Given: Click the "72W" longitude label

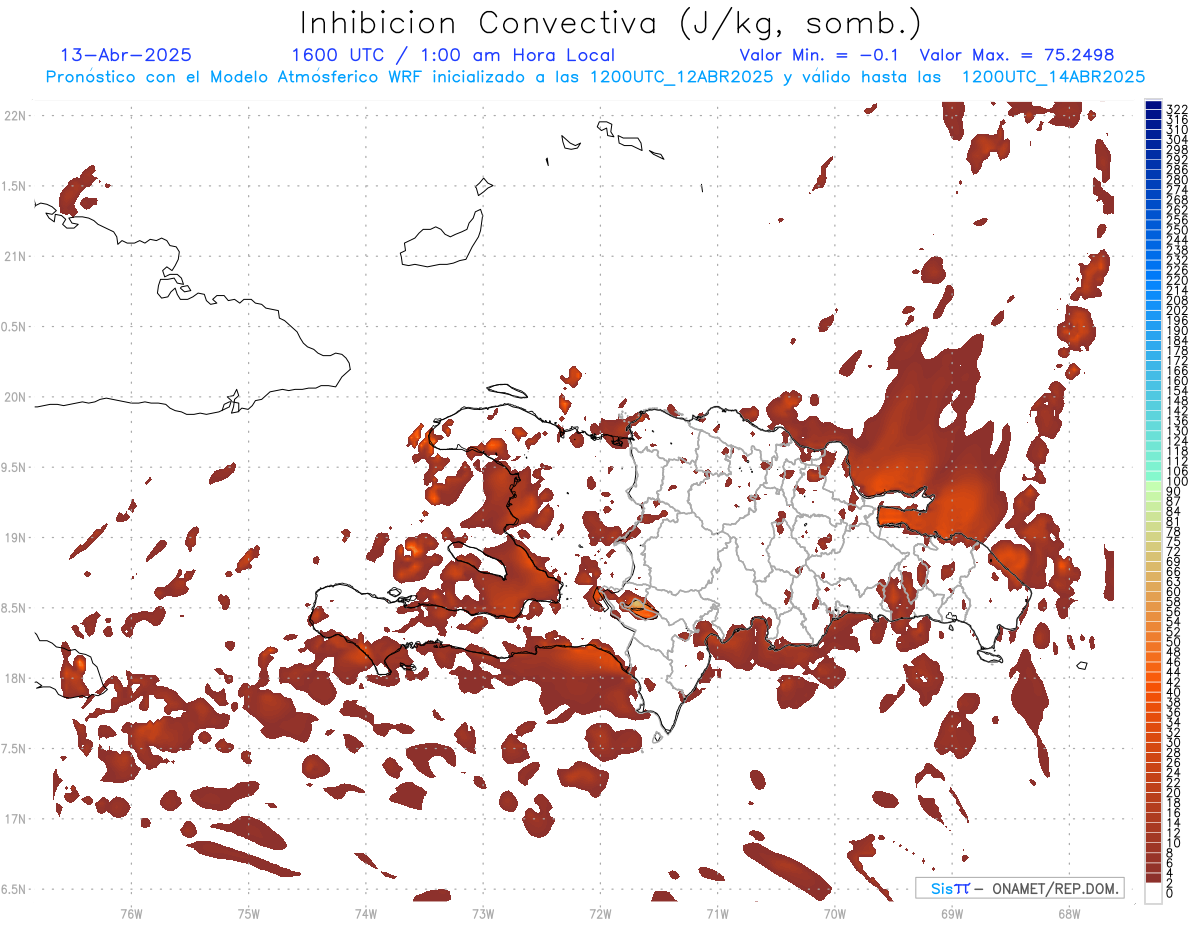Looking at the screenshot, I should (600, 913).
